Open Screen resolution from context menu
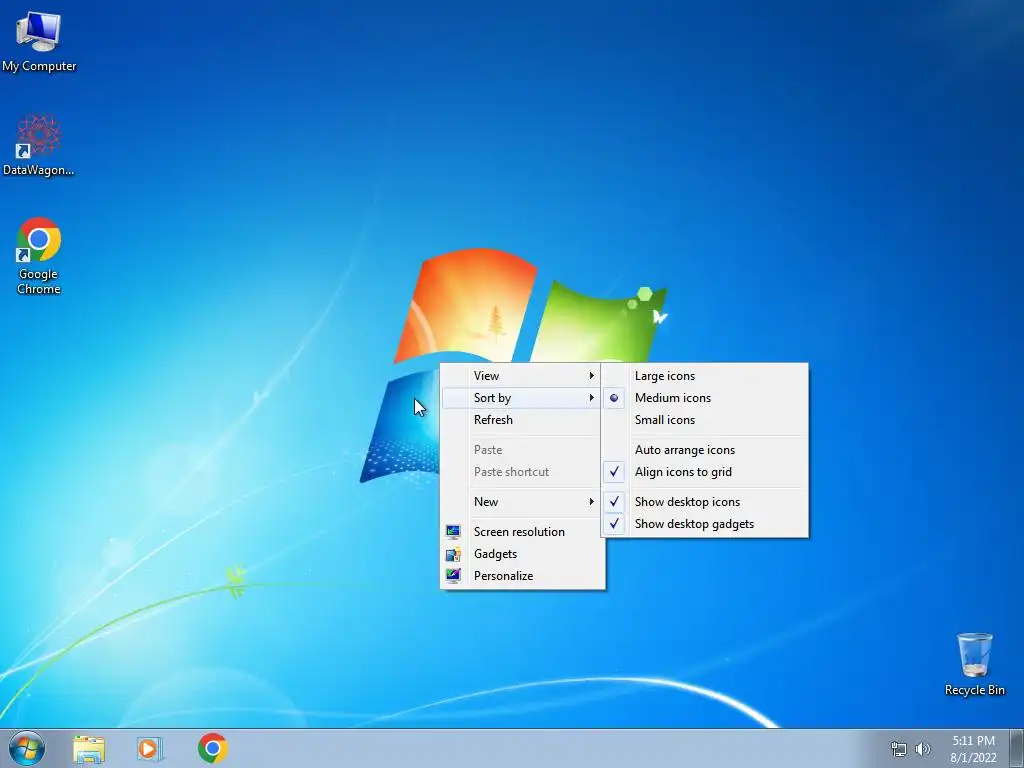Image resolution: width=1024 pixels, height=768 pixels. click(x=521, y=532)
